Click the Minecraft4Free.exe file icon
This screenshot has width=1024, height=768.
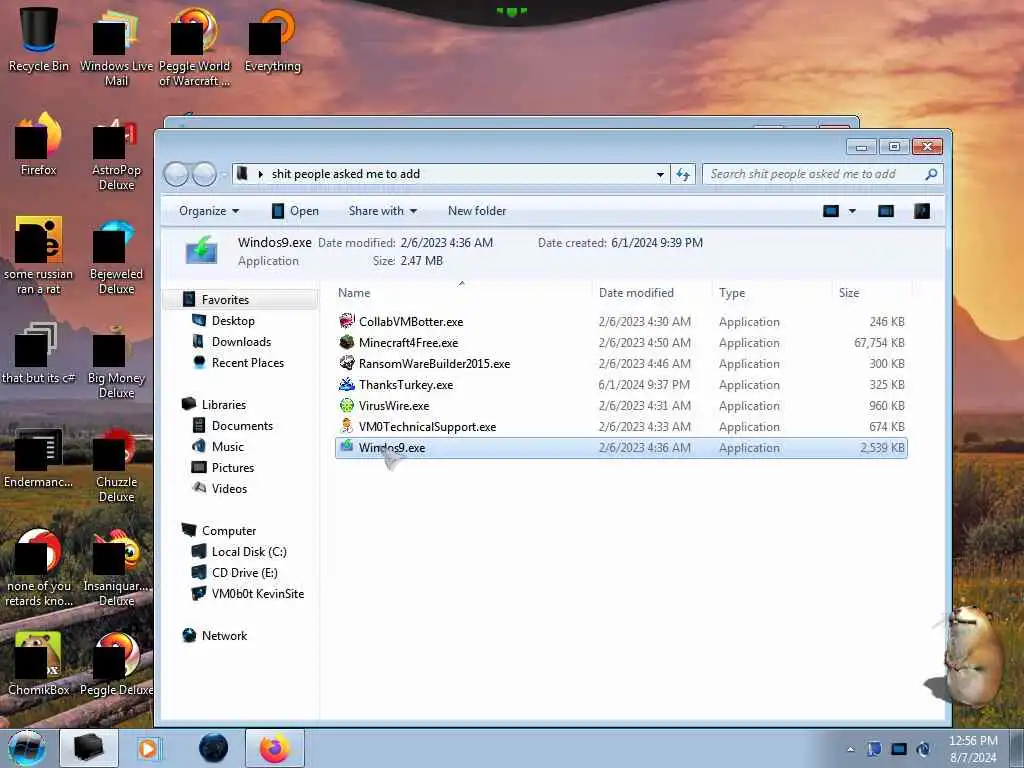pyautogui.click(x=347, y=342)
